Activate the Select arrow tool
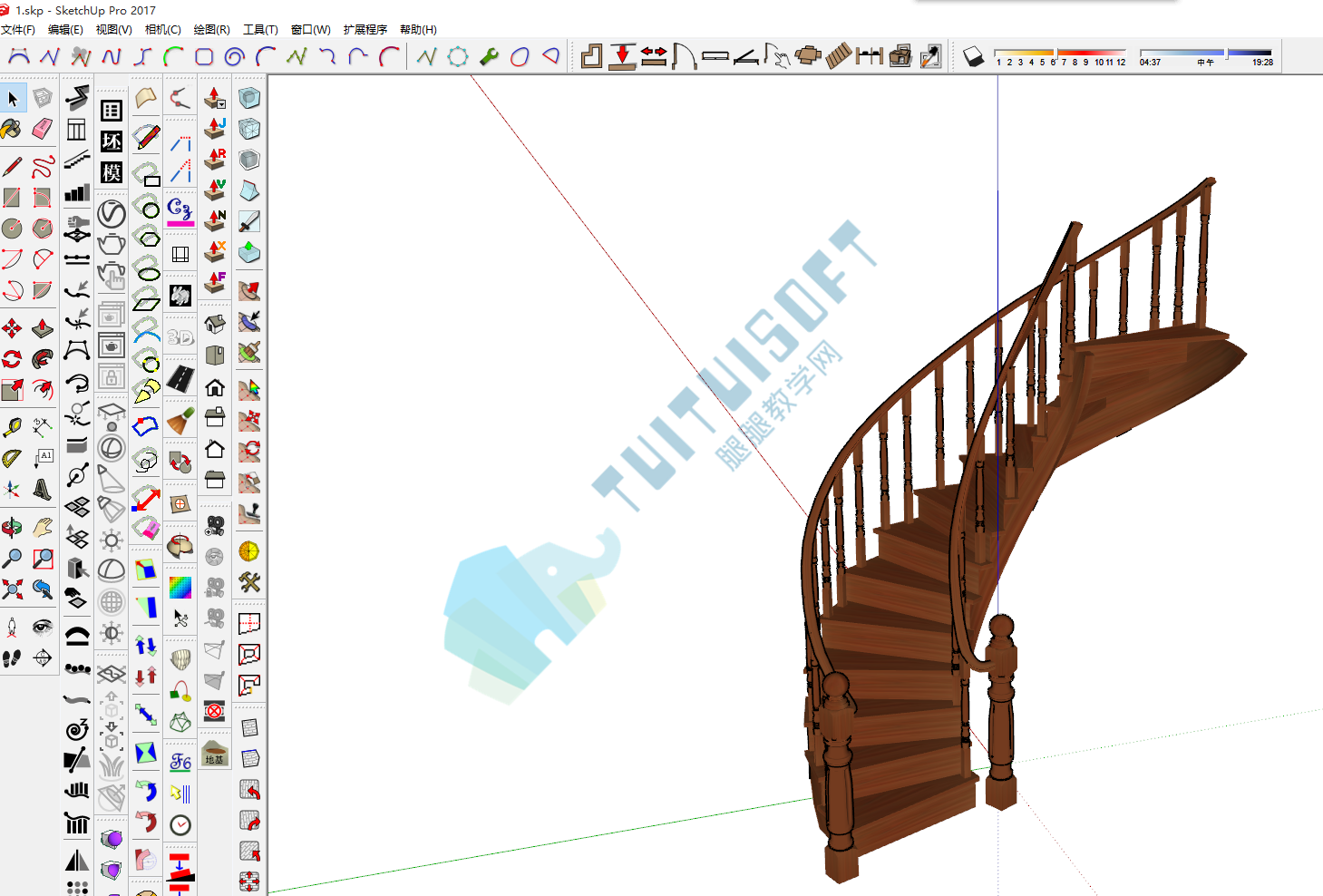 coord(13,98)
